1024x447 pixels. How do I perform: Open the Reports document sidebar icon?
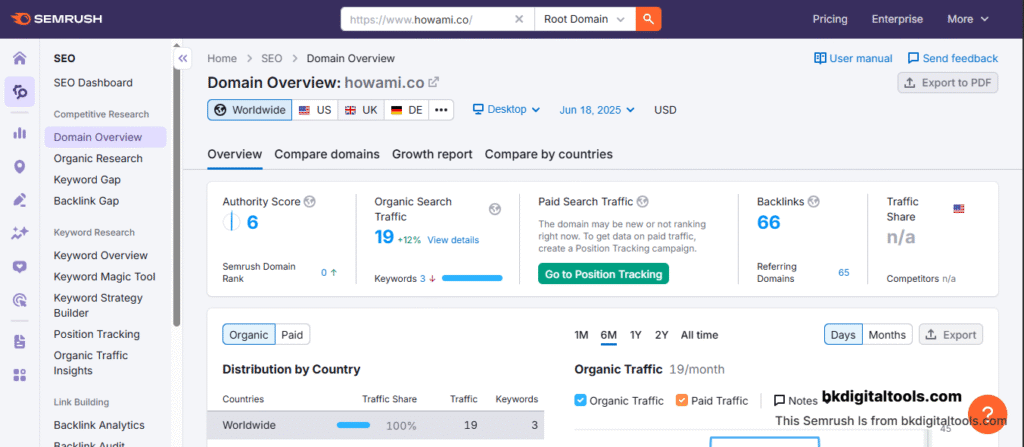(x=20, y=341)
